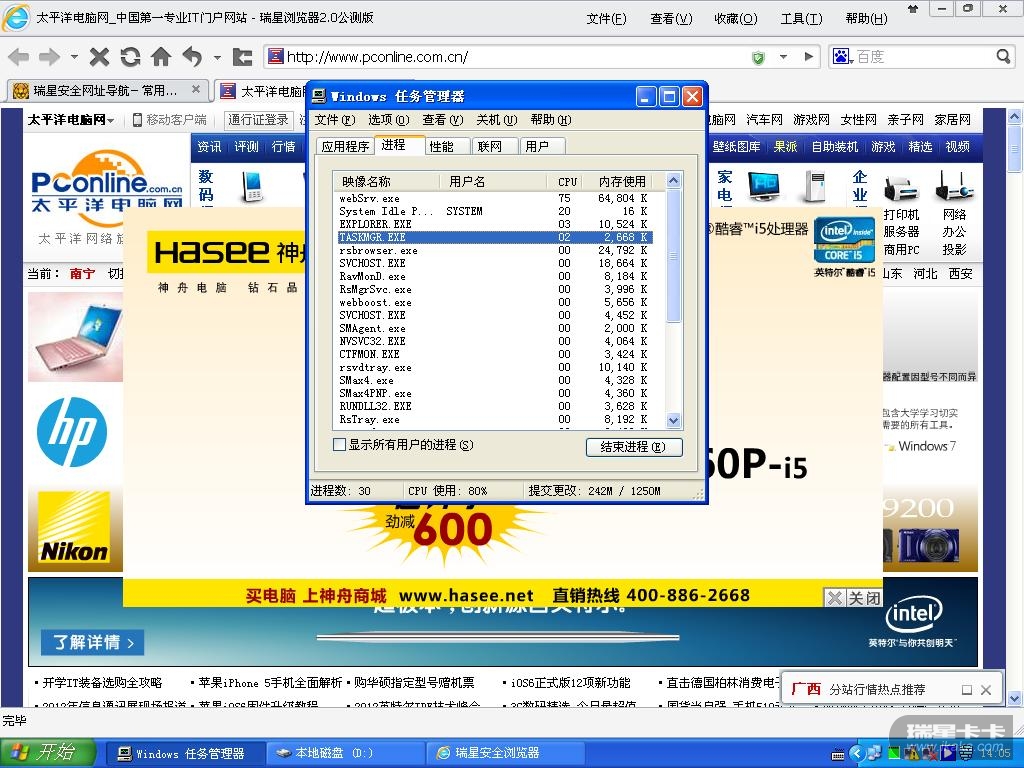Go to the home page icon

[161, 57]
